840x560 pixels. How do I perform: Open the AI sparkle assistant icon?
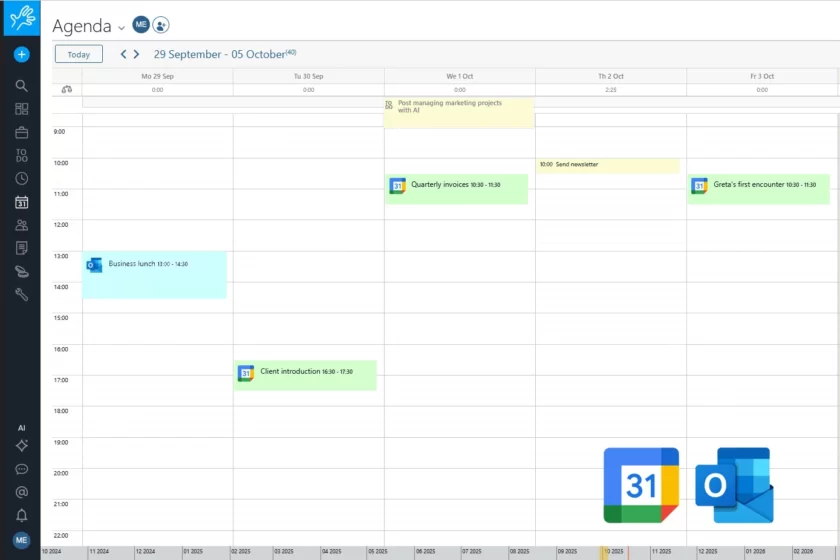[x=21, y=445]
